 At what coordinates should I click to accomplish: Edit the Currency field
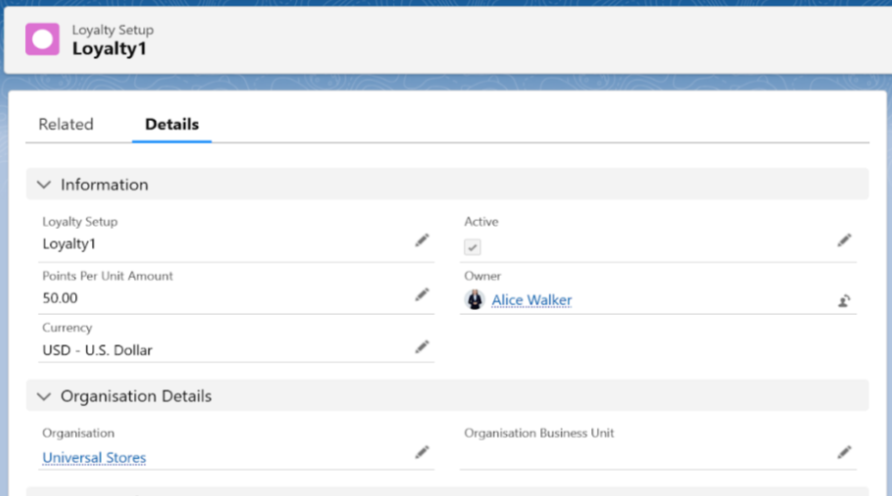(422, 347)
